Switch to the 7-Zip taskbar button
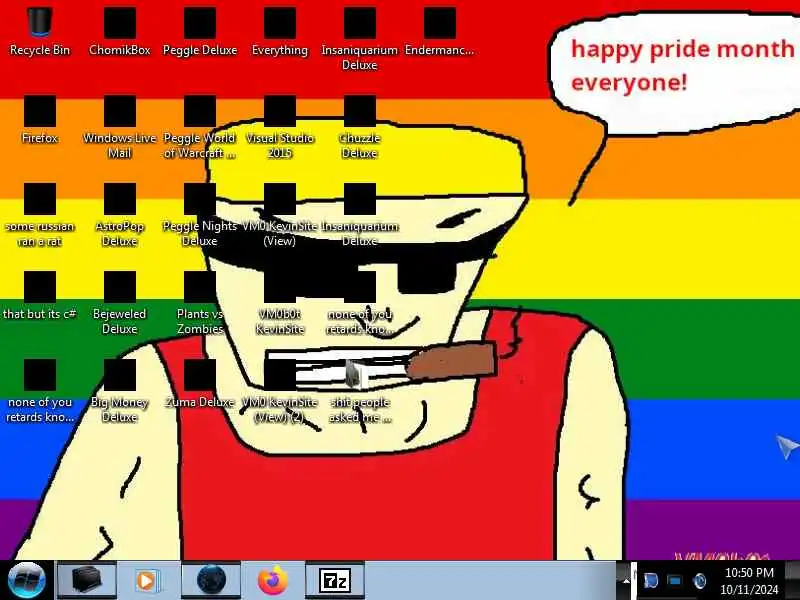The image size is (800, 600). pyautogui.click(x=335, y=581)
